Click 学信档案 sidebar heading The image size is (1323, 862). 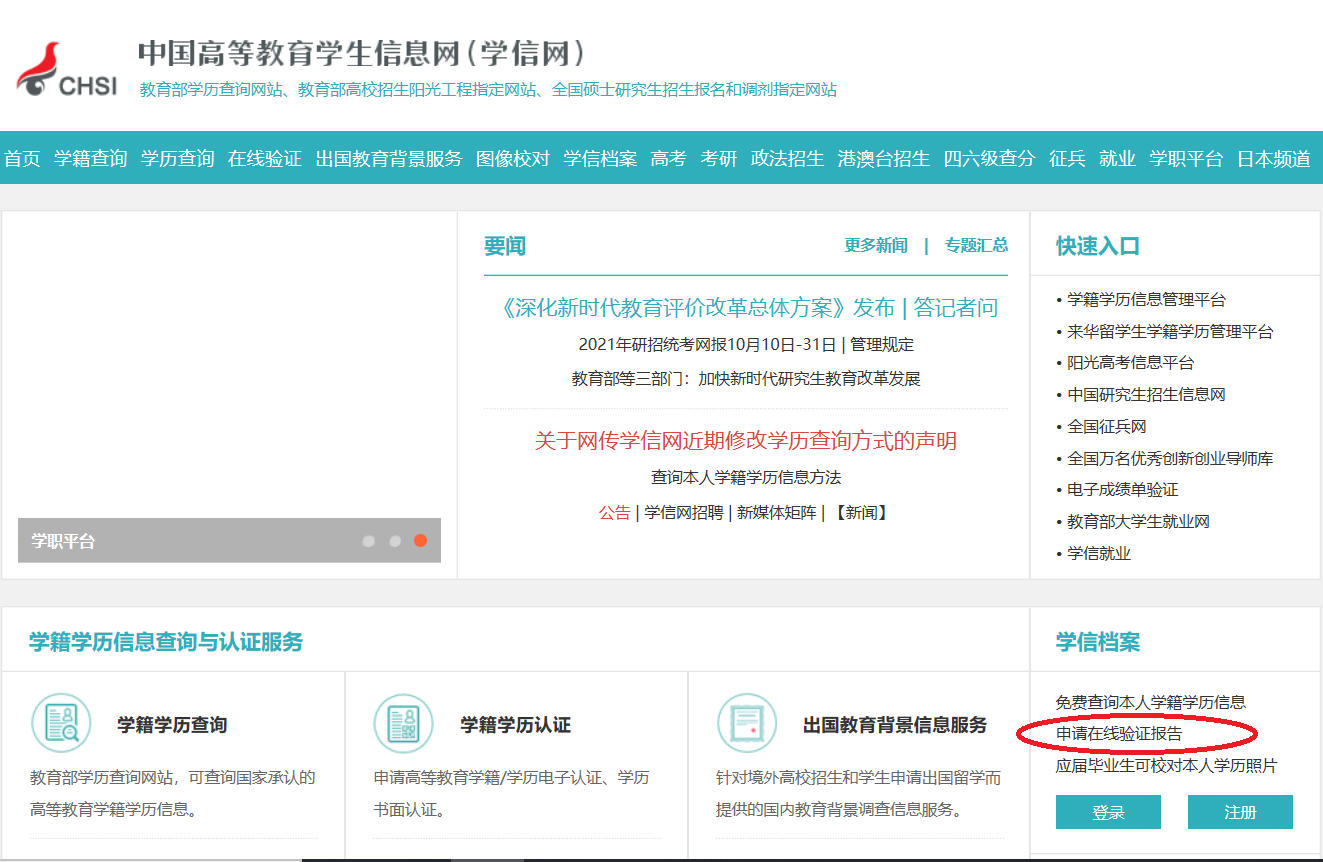(1098, 642)
